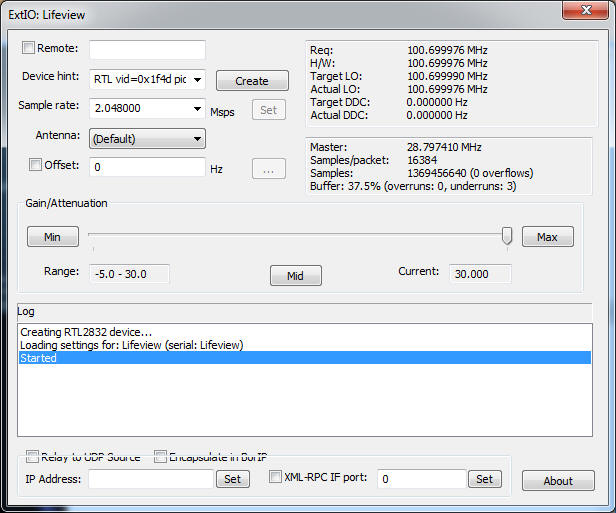This screenshot has height=513, width=616.
Task: Click the Create button
Action: [x=252, y=81]
